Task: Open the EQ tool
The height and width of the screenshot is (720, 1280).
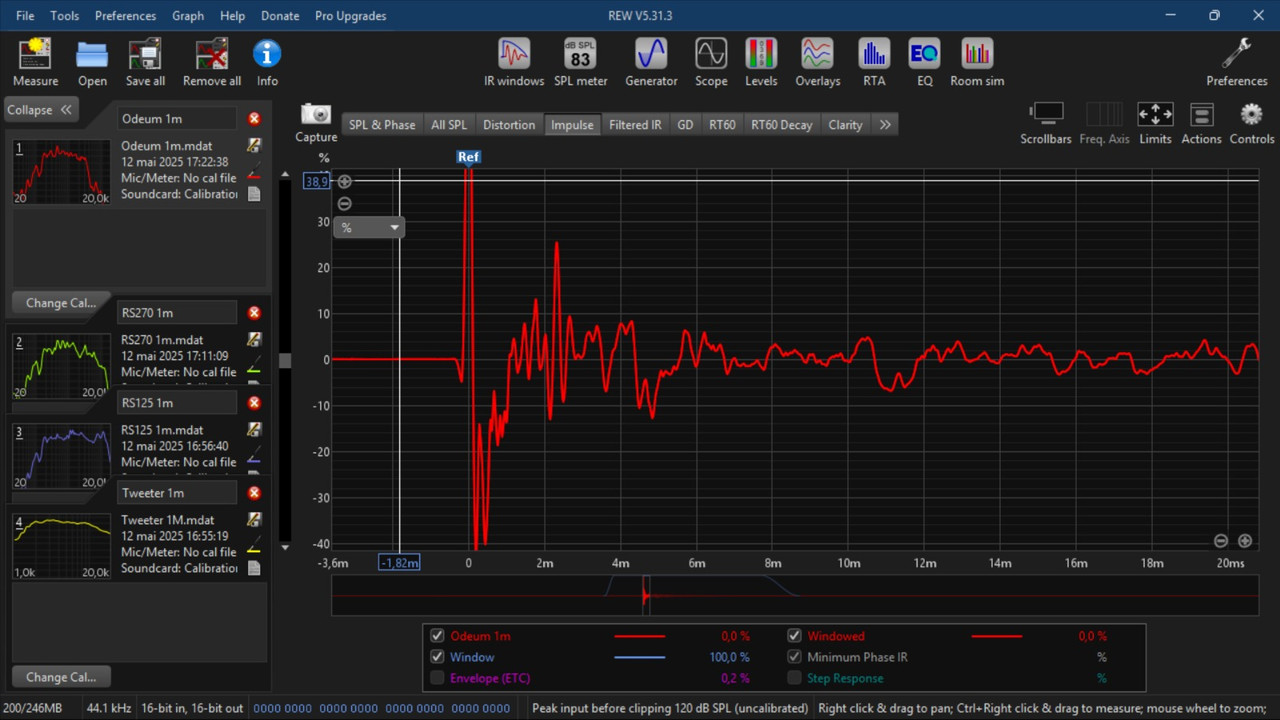Action: [924, 63]
